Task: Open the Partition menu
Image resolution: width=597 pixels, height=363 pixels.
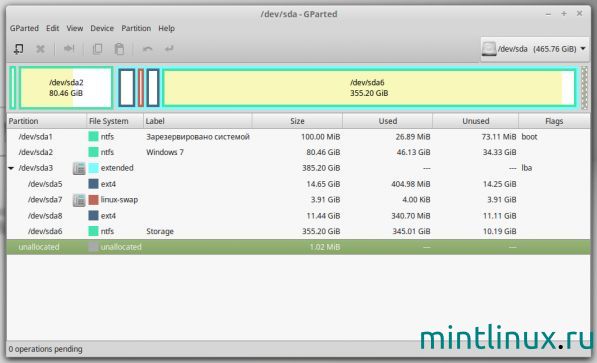Action: pos(136,28)
